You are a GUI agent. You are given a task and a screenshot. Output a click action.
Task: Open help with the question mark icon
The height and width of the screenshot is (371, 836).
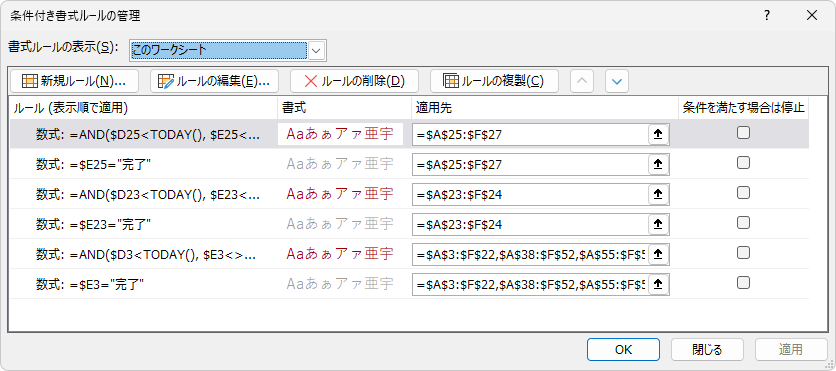(x=767, y=15)
